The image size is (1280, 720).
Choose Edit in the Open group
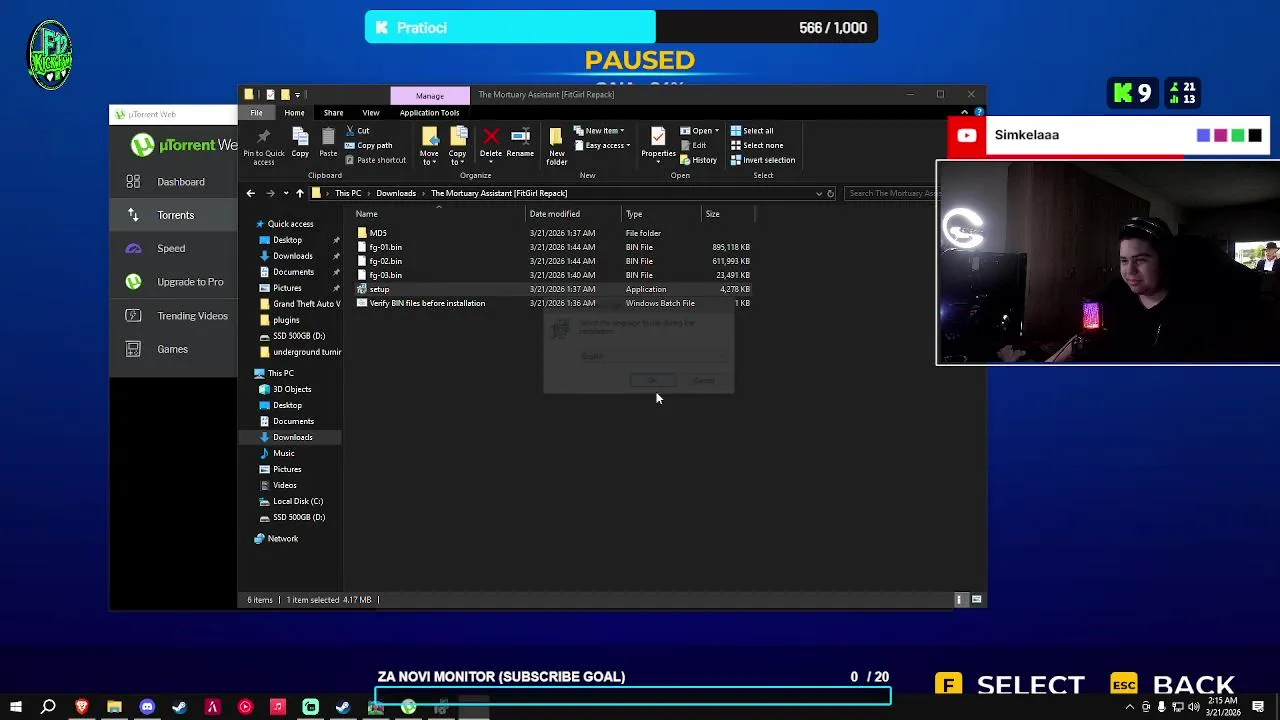(693, 145)
